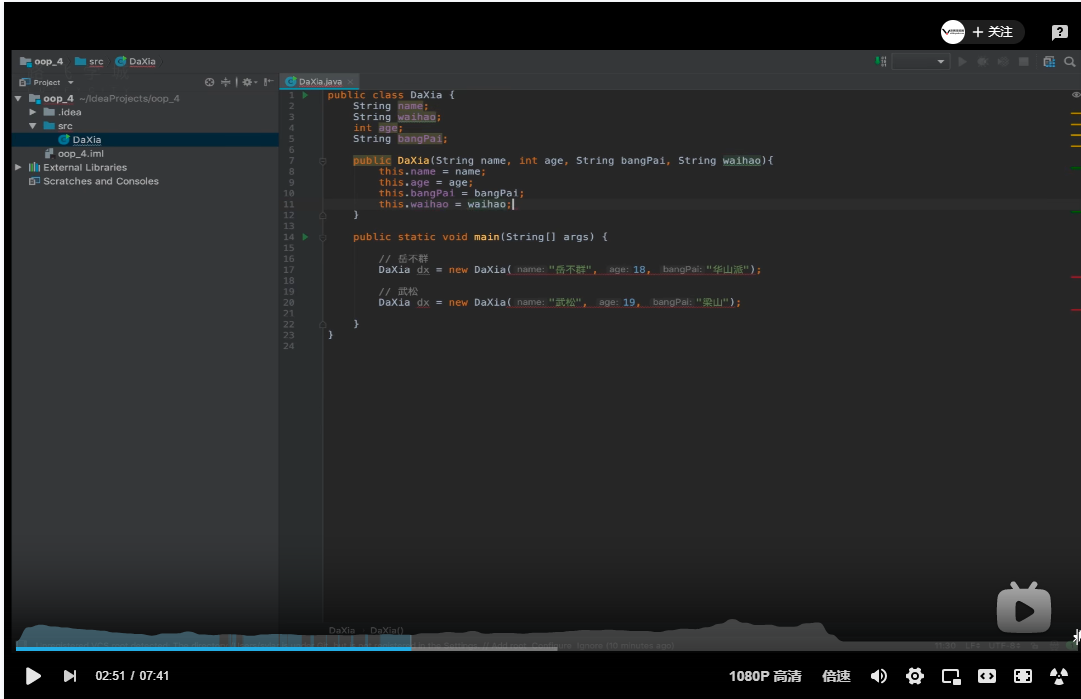Click the Stop square icon
Viewport: 1081px width, 699px height.
(1024, 61)
